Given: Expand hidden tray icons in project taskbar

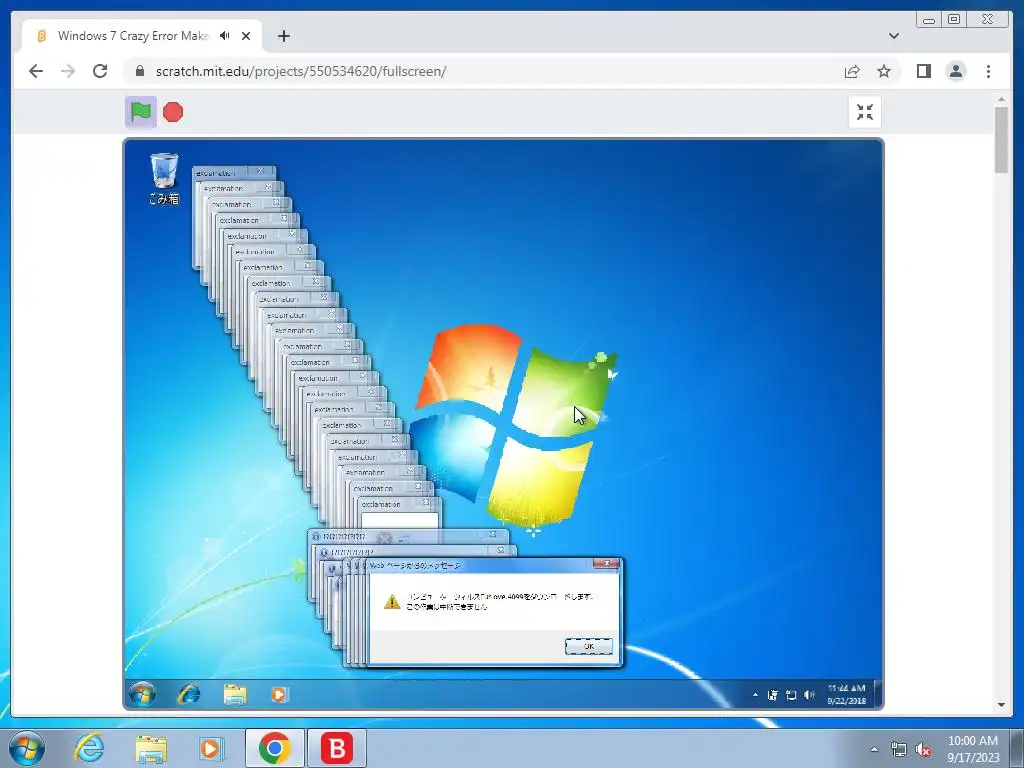Looking at the screenshot, I should pyautogui.click(x=755, y=695).
